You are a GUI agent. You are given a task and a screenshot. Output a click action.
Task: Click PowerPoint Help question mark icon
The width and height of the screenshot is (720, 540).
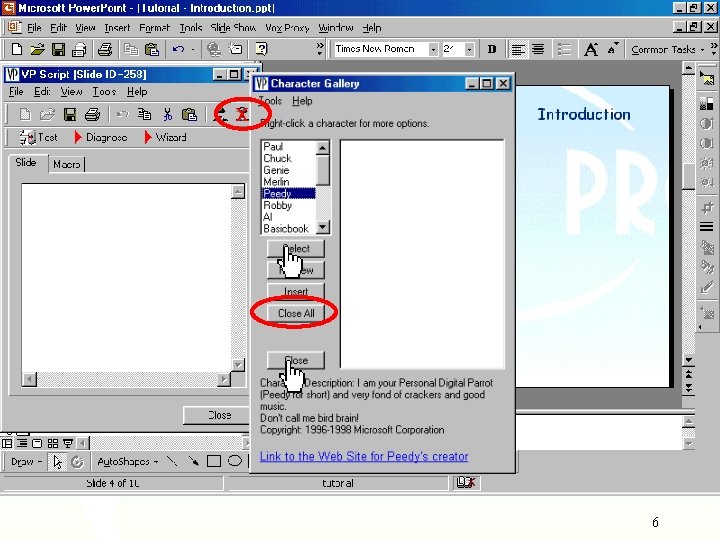[x=261, y=49]
